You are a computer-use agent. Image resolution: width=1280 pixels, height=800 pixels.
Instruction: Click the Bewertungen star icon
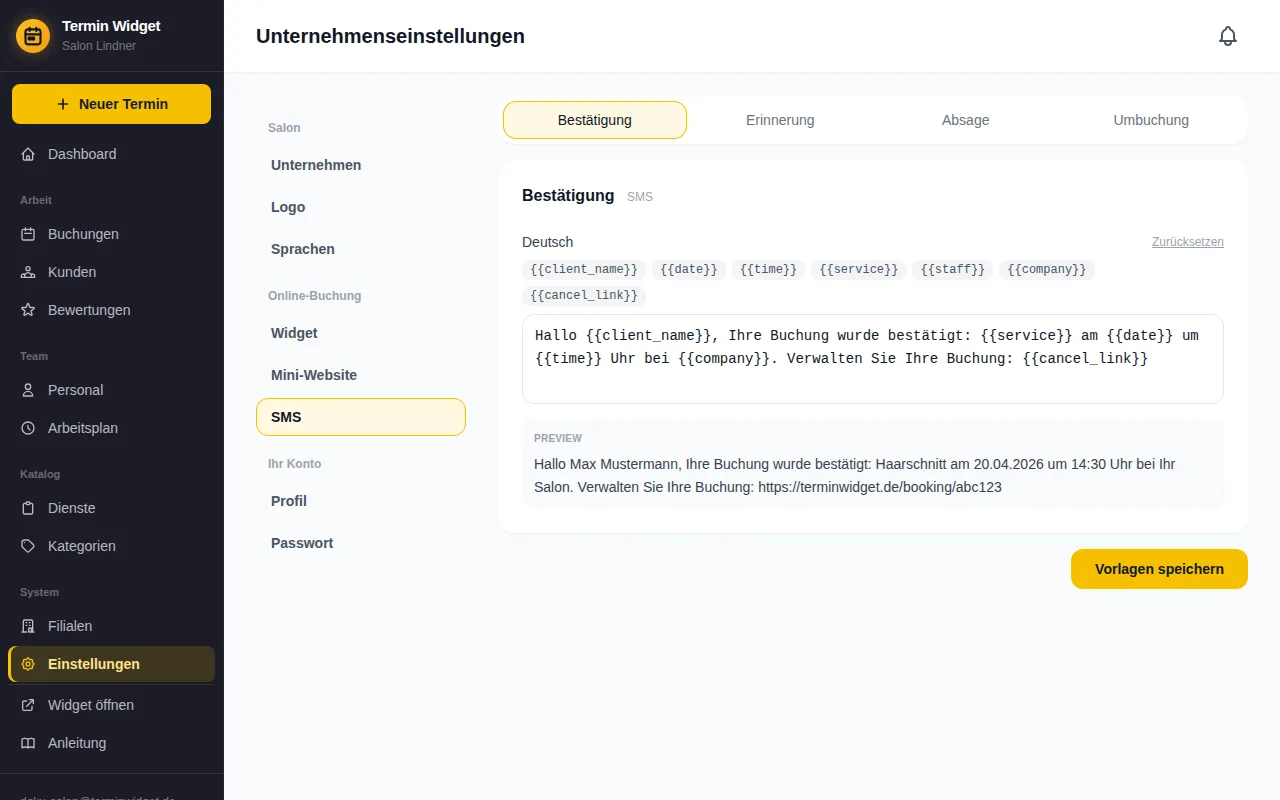tap(28, 310)
